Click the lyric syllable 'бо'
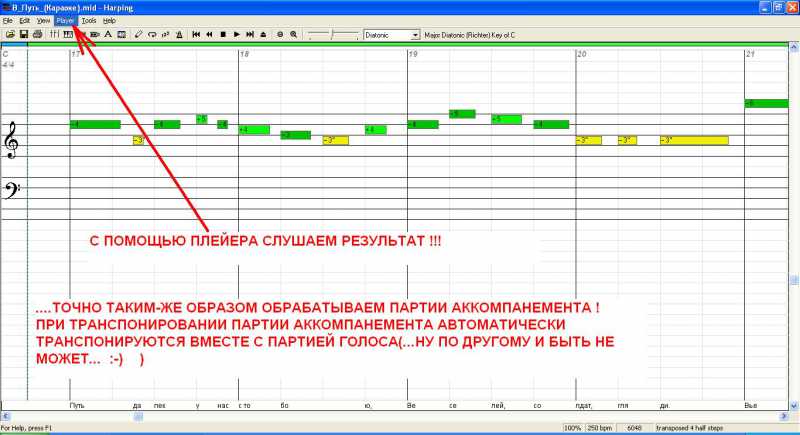800x435 pixels. tap(285, 406)
